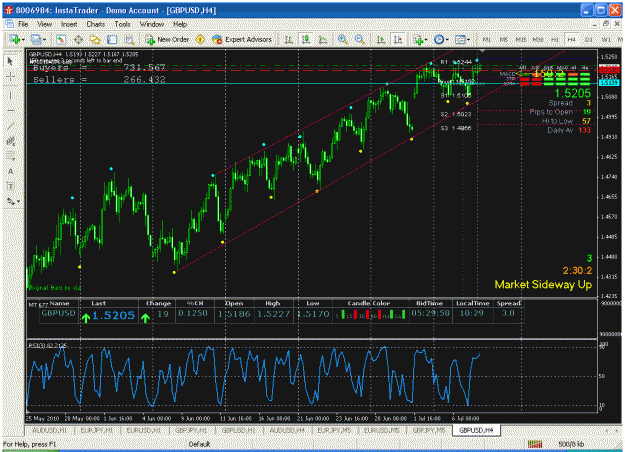Expand the New Chart dropdown arrow

click(x=23, y=39)
